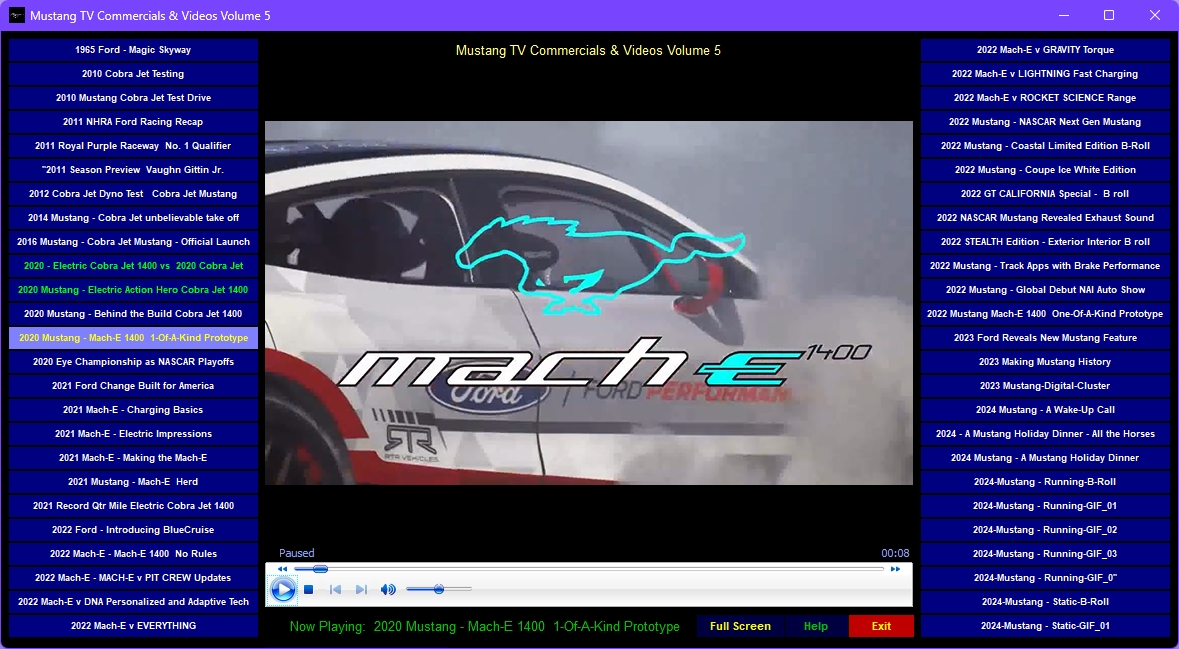Viewport: 1179px width, 649px height.
Task: Open 2022 Mustang Coupe Ice White Edition
Action: point(1045,170)
